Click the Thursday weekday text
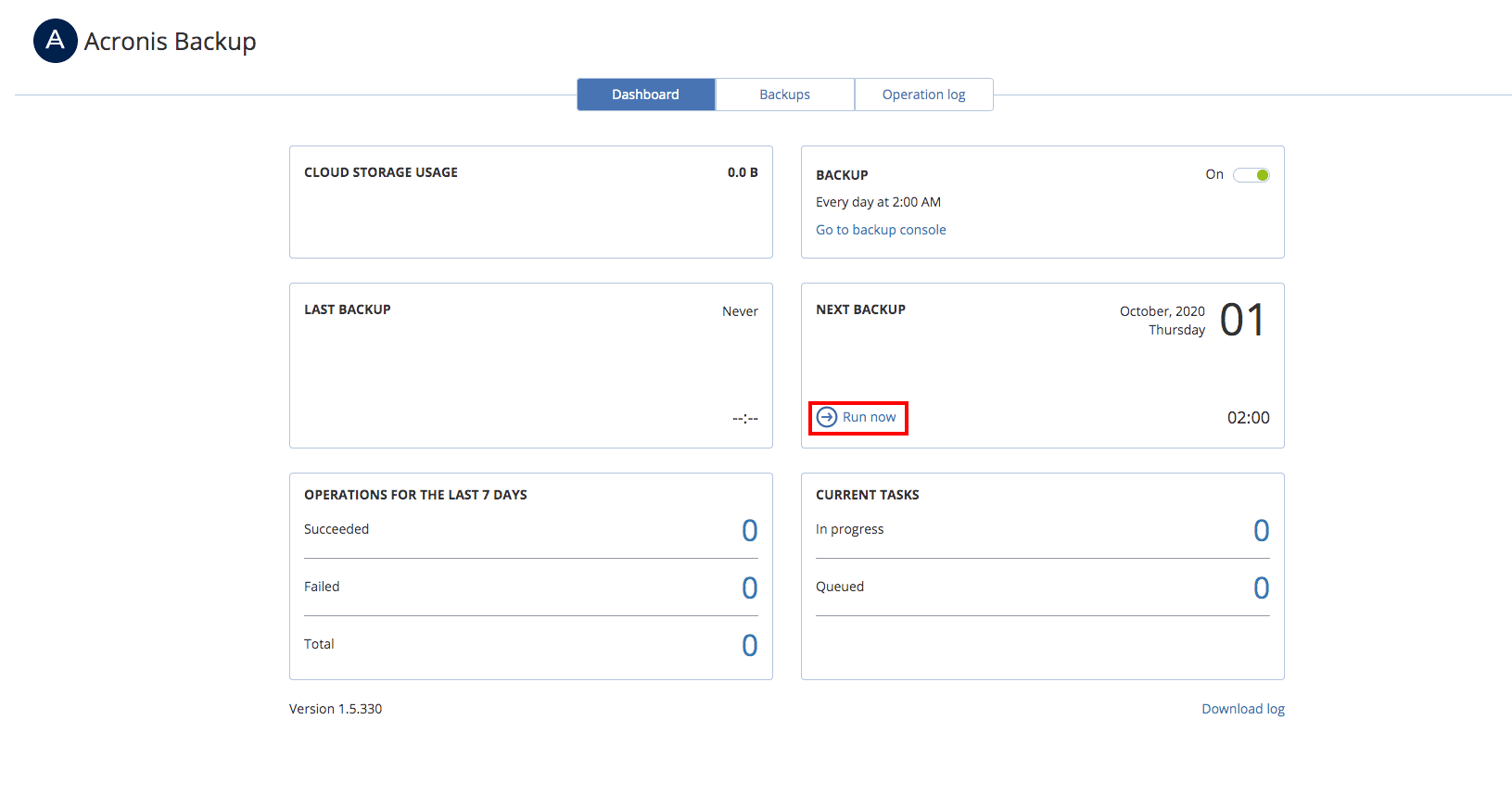Screen dimensions: 1512x796 click(x=1177, y=330)
